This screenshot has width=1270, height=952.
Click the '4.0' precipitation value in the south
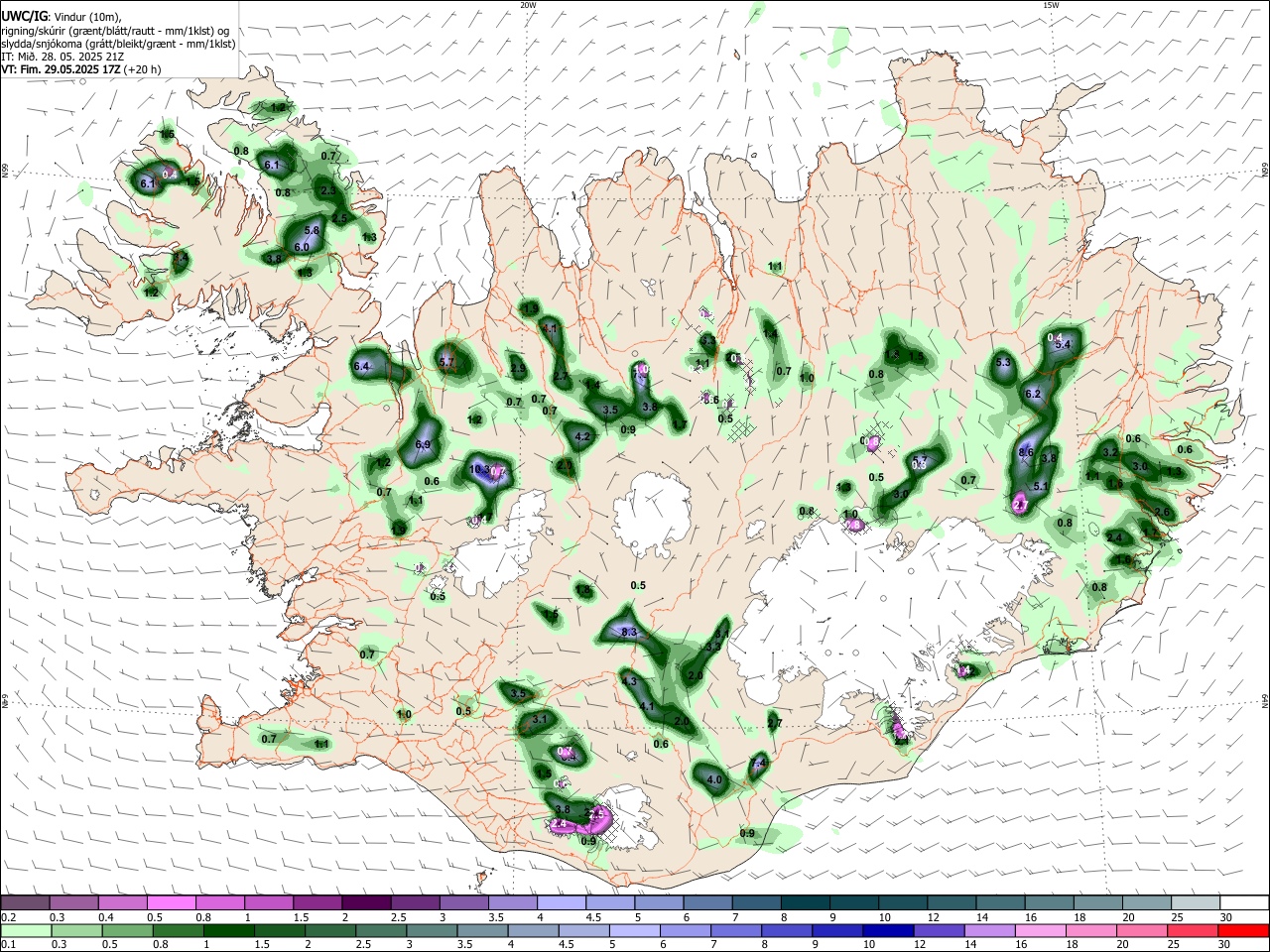coord(714,780)
